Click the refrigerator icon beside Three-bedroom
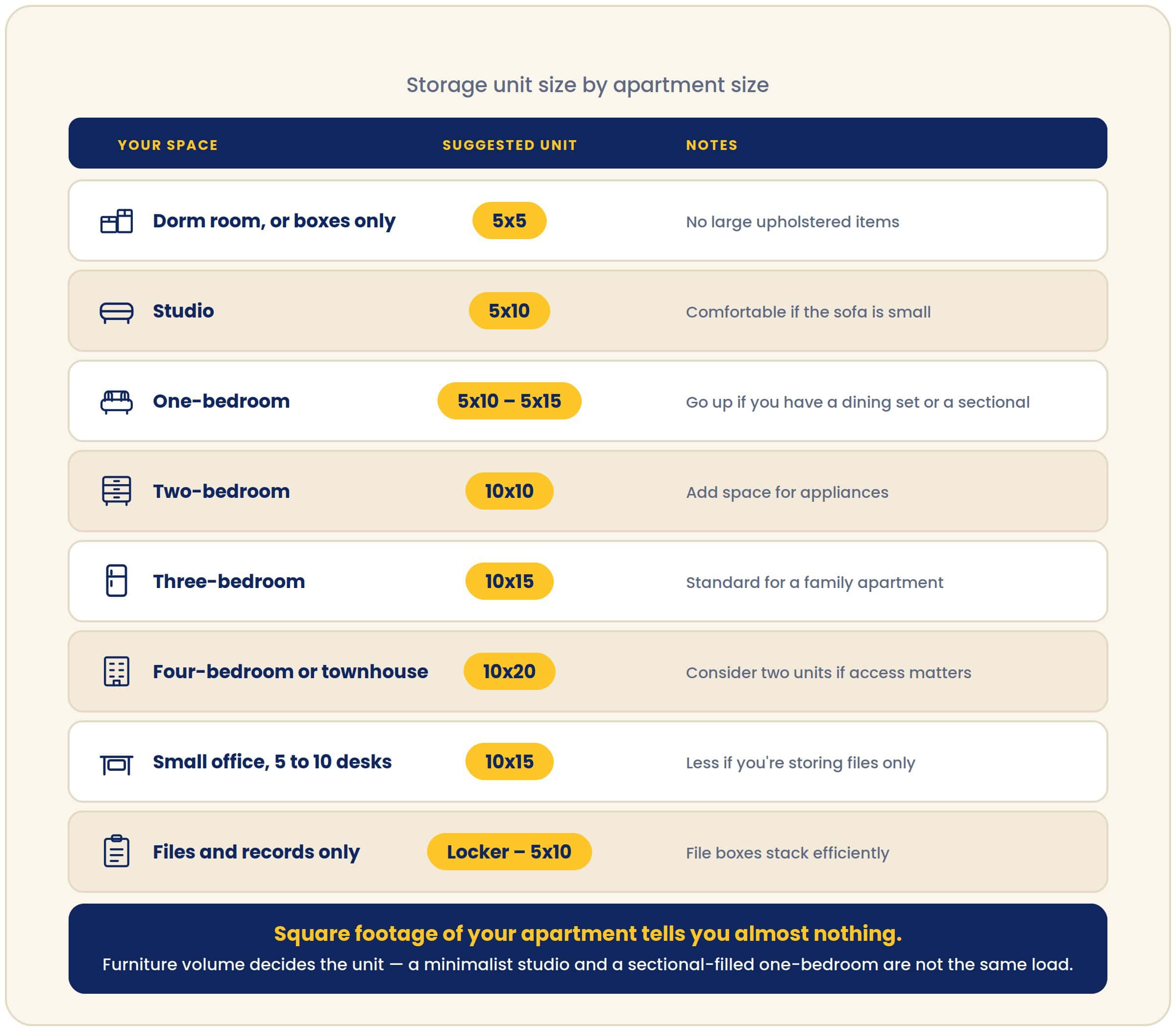Screen dimensions: 1176x1031 point(116,581)
